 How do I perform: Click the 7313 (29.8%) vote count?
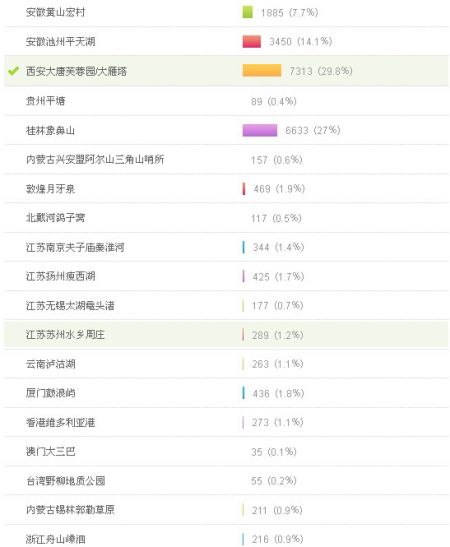tap(321, 71)
